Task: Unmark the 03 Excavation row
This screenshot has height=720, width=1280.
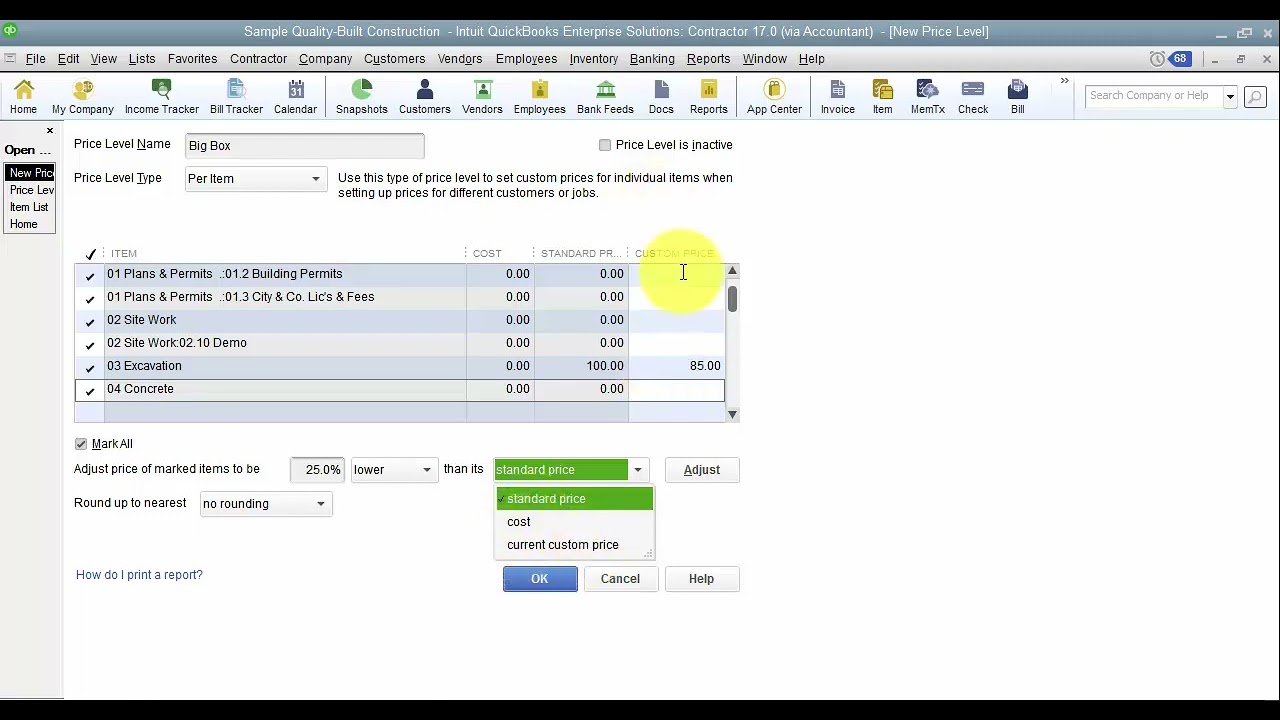Action: tap(90, 366)
